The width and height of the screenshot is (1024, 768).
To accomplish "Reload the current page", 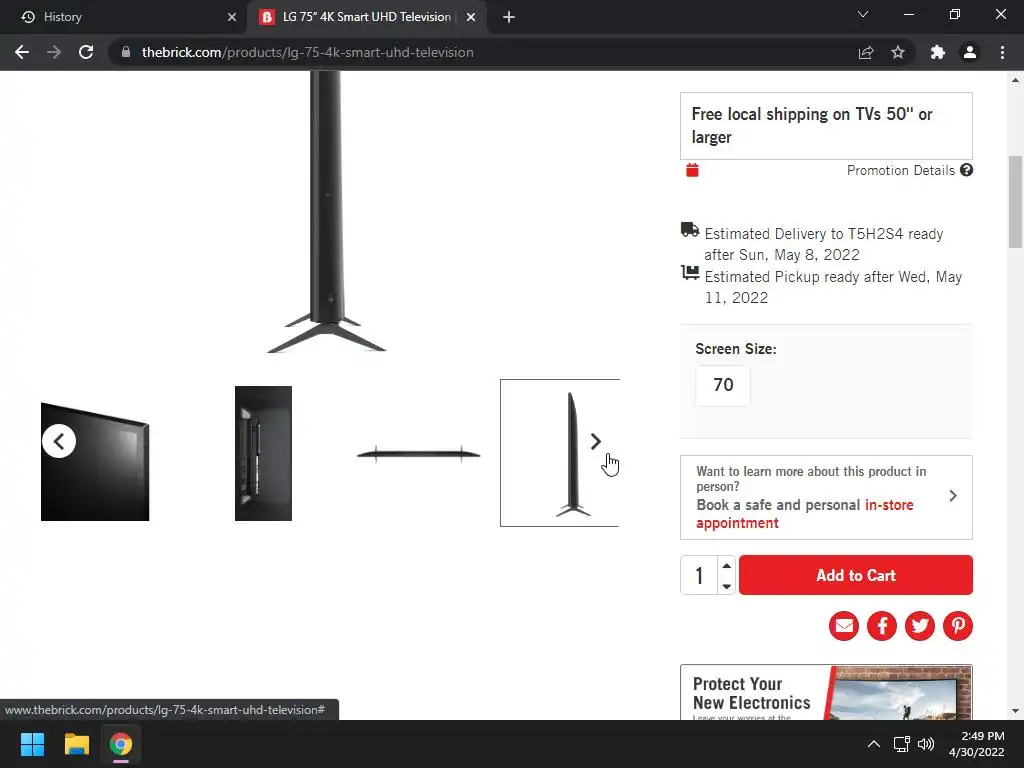I will pyautogui.click(x=86, y=52).
